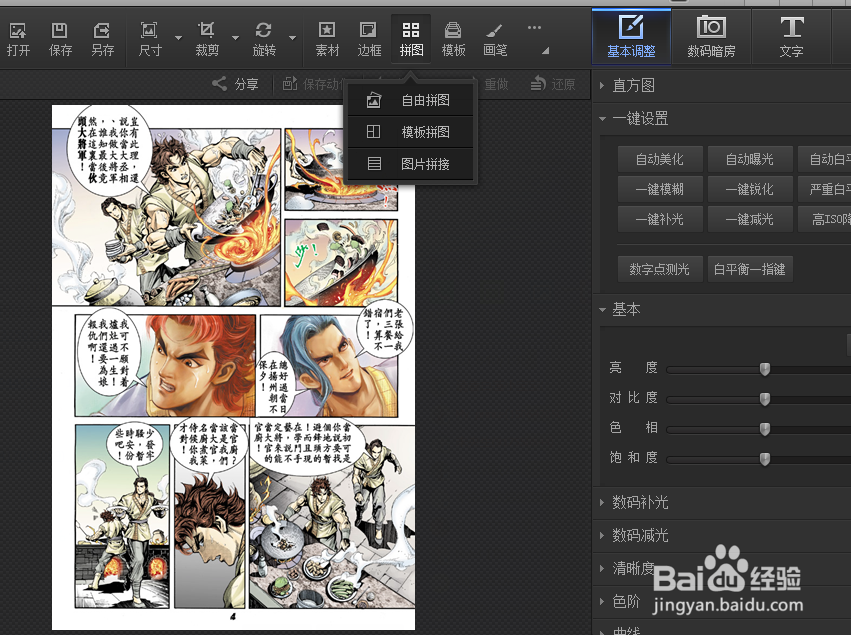The width and height of the screenshot is (851, 635).
Task: Click the 严重白平衡 button
Action: [825, 189]
